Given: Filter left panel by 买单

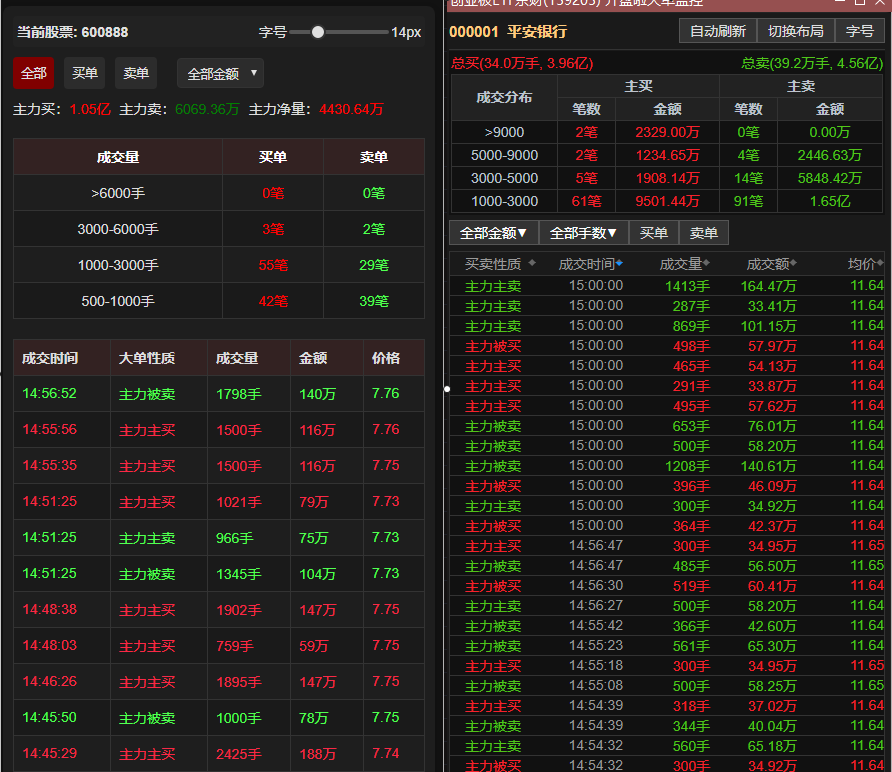Looking at the screenshot, I should point(85,73).
